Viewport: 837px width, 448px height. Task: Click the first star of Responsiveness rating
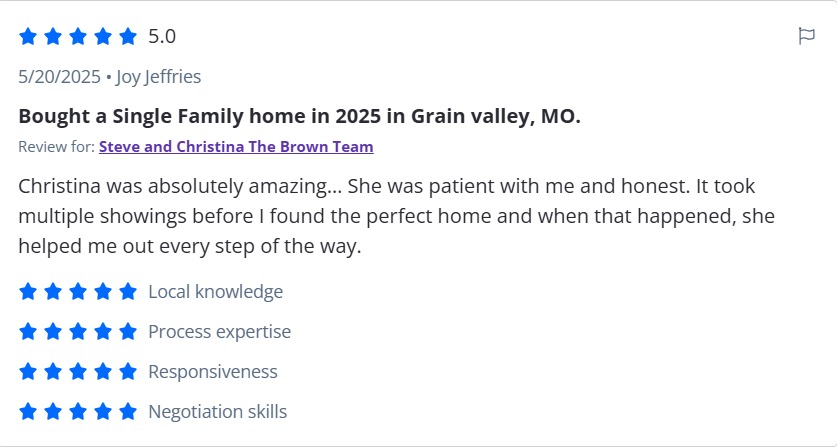point(28,372)
